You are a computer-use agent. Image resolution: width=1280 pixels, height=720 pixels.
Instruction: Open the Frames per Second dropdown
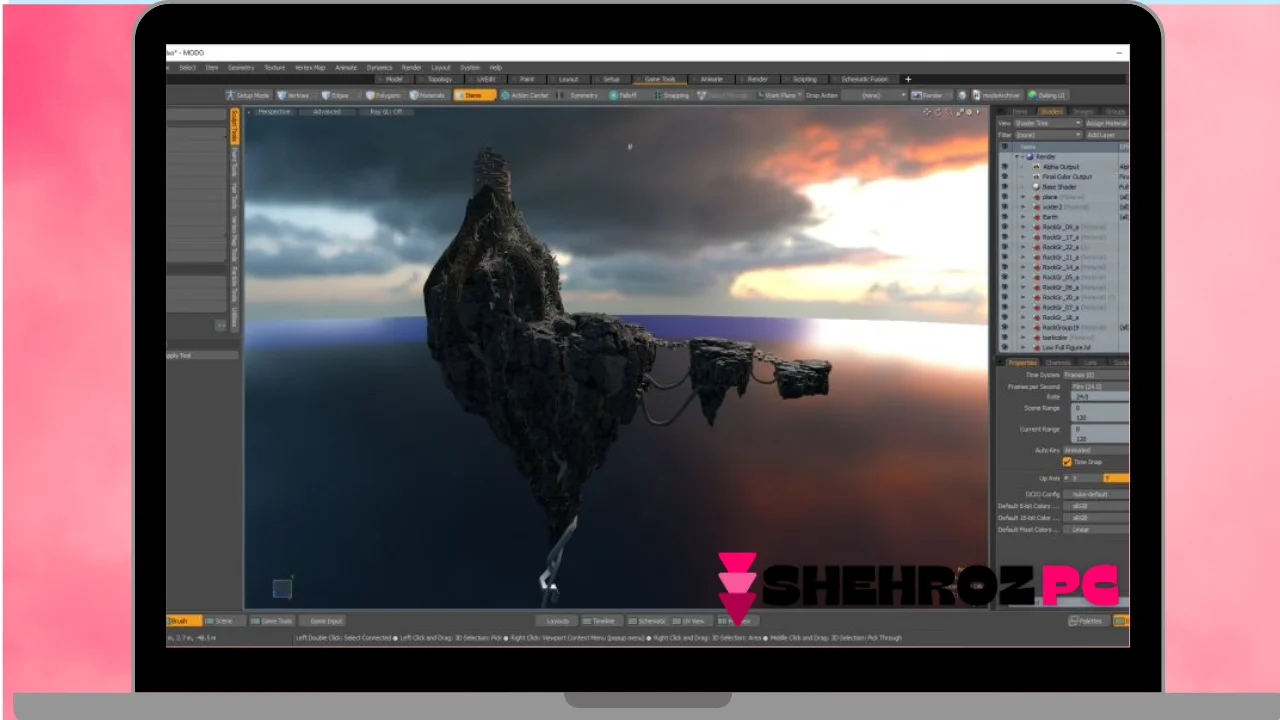[1100, 386]
